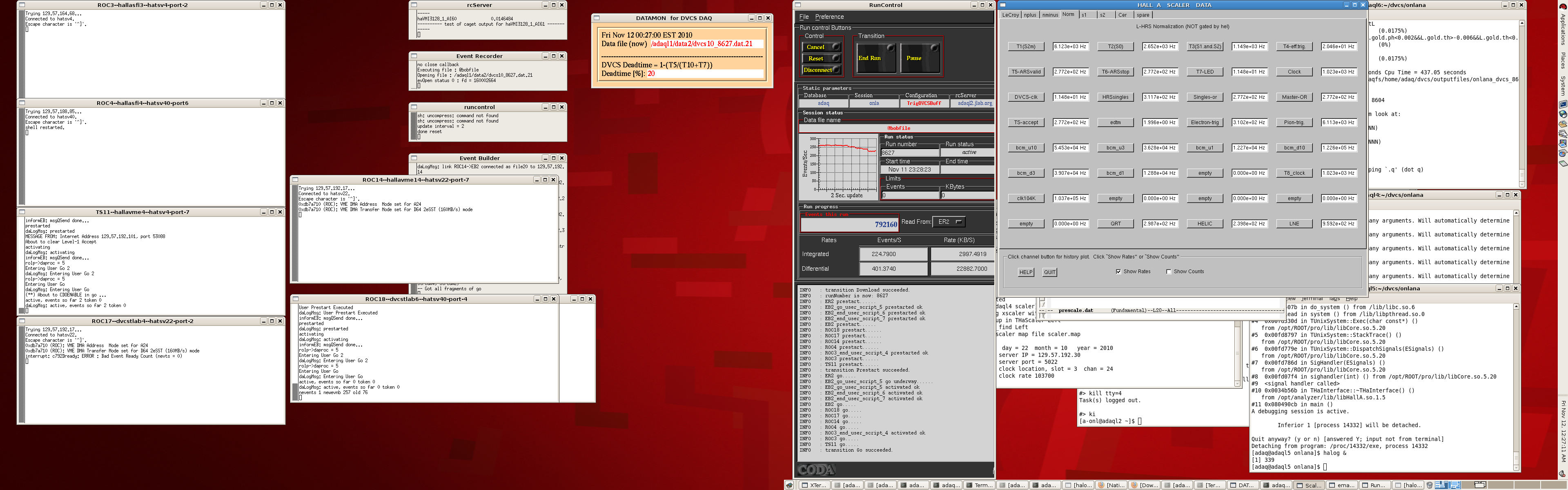Image resolution: width=1568 pixels, height=490 pixels.
Task: Activate the Firefox '[Nati...' taskbar entry
Action: click(x=1111, y=485)
